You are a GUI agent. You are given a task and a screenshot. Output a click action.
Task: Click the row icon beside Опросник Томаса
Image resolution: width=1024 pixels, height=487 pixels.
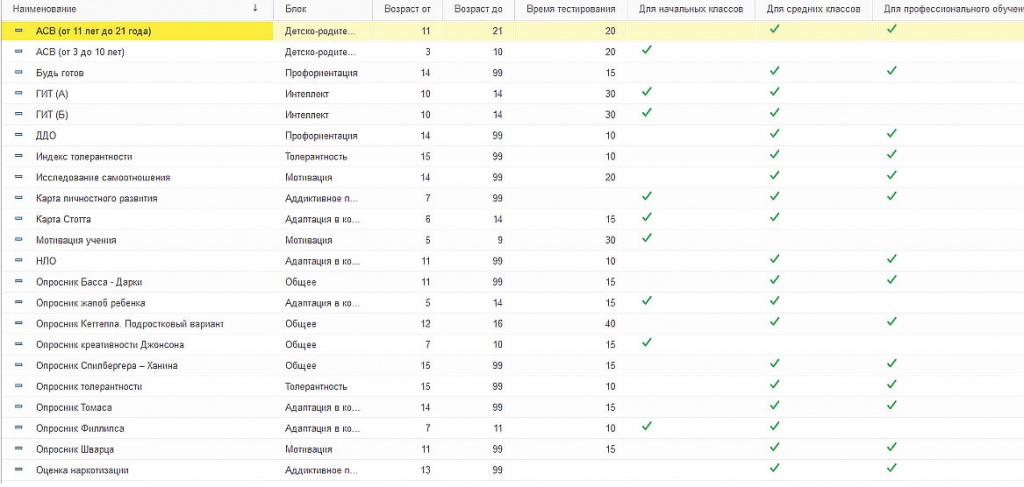[18, 407]
